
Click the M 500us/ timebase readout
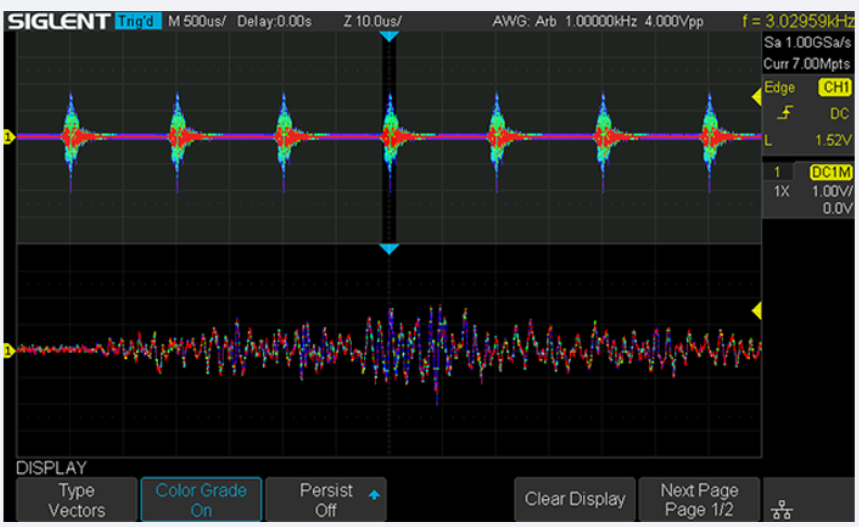197,21
